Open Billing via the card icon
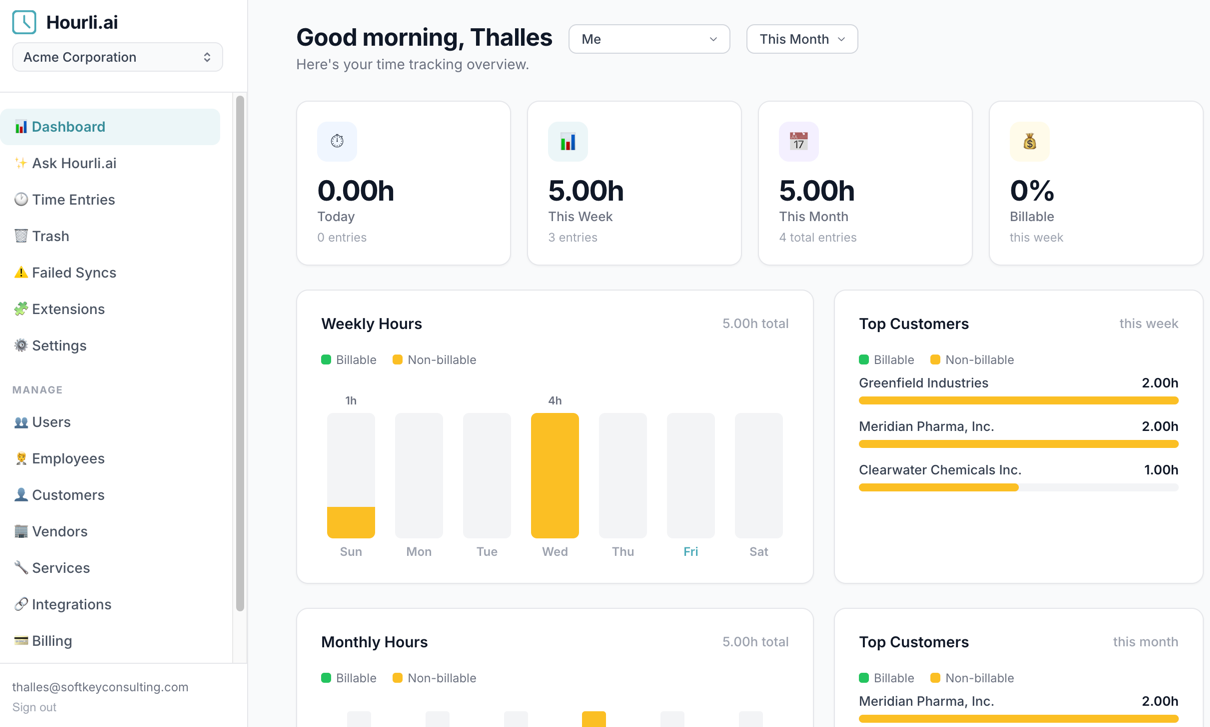Screen dimensions: 1210x727 pos(21,640)
